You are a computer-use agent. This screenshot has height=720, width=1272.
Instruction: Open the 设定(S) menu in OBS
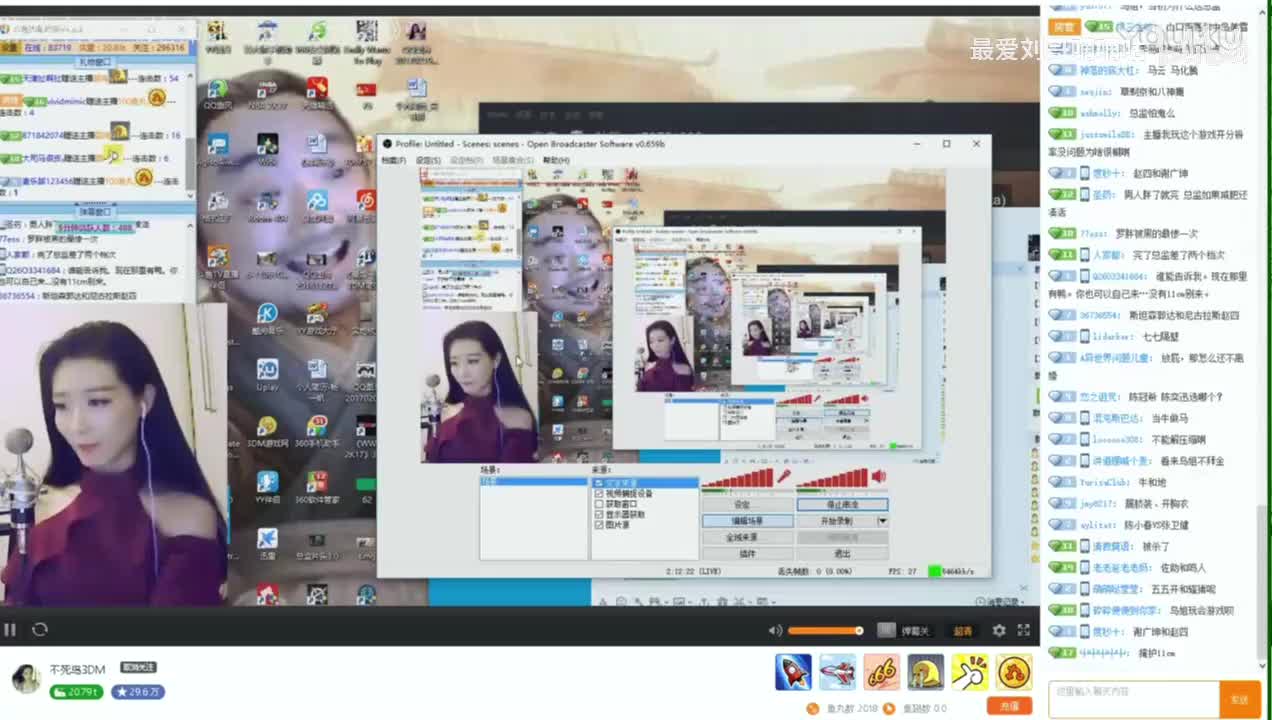[428, 160]
